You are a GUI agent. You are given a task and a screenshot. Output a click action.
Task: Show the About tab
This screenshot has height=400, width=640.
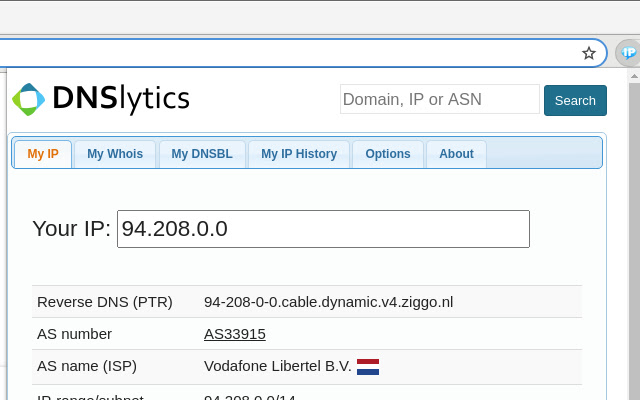point(456,154)
